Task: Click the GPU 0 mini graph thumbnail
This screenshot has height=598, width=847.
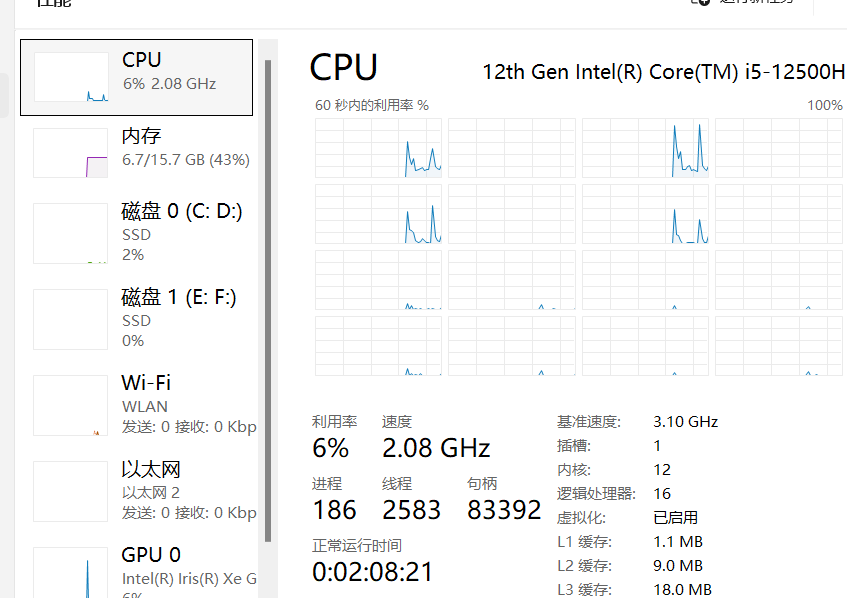Action: tap(71, 573)
